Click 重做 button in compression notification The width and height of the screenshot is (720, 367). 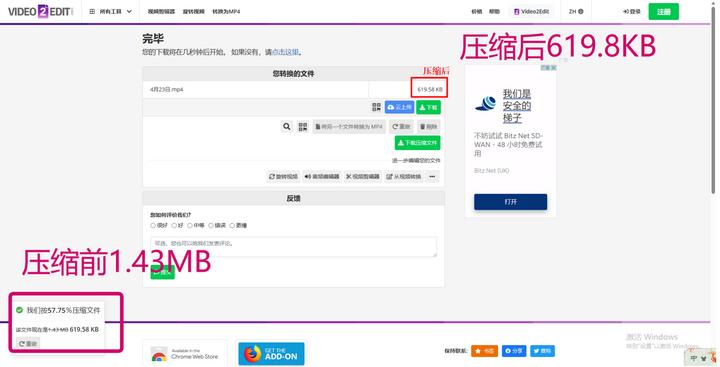[28, 344]
